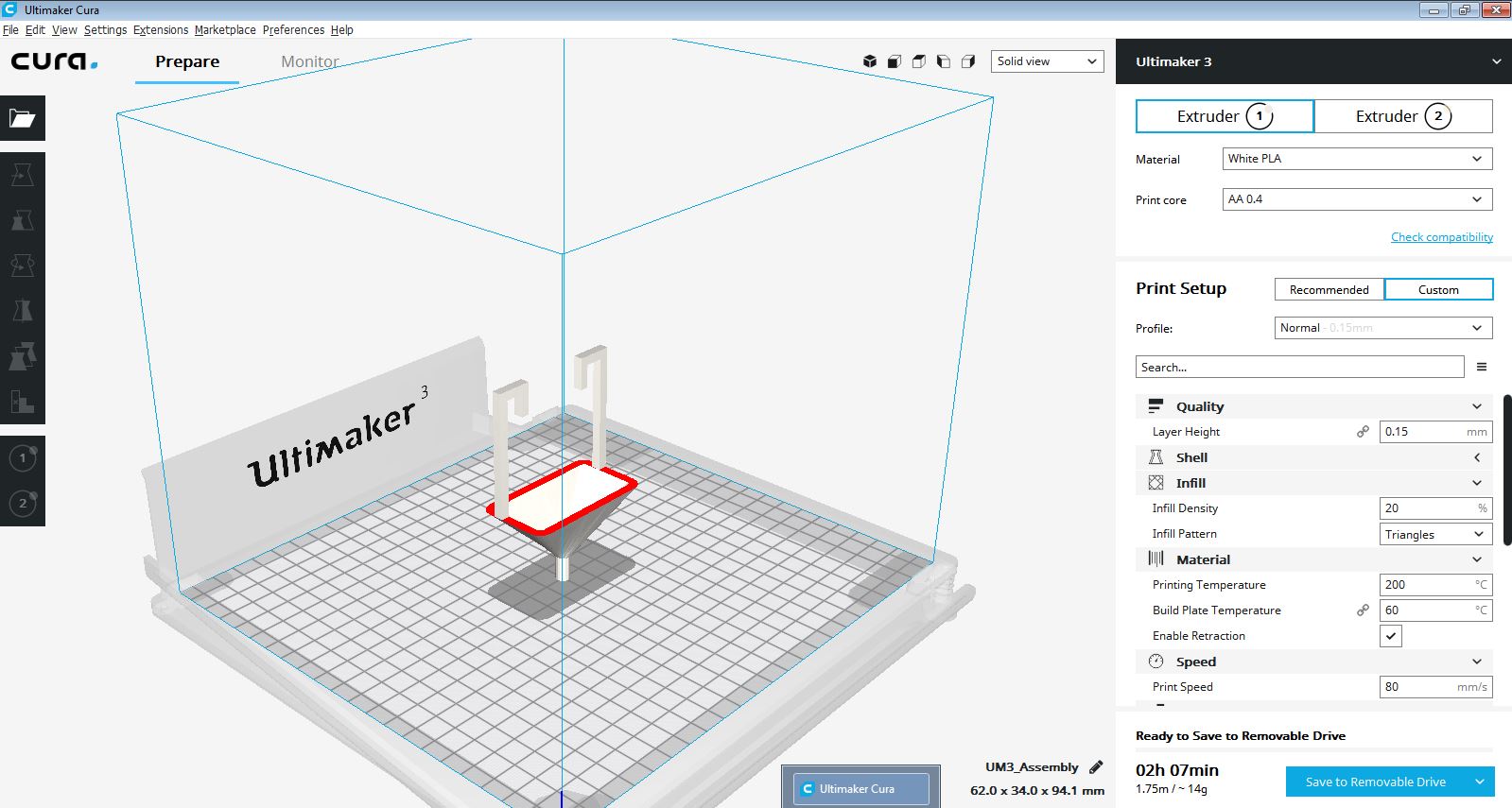Screen dimensions: 1512x808
Task: Click the settings Search field
Action: coord(1299,367)
